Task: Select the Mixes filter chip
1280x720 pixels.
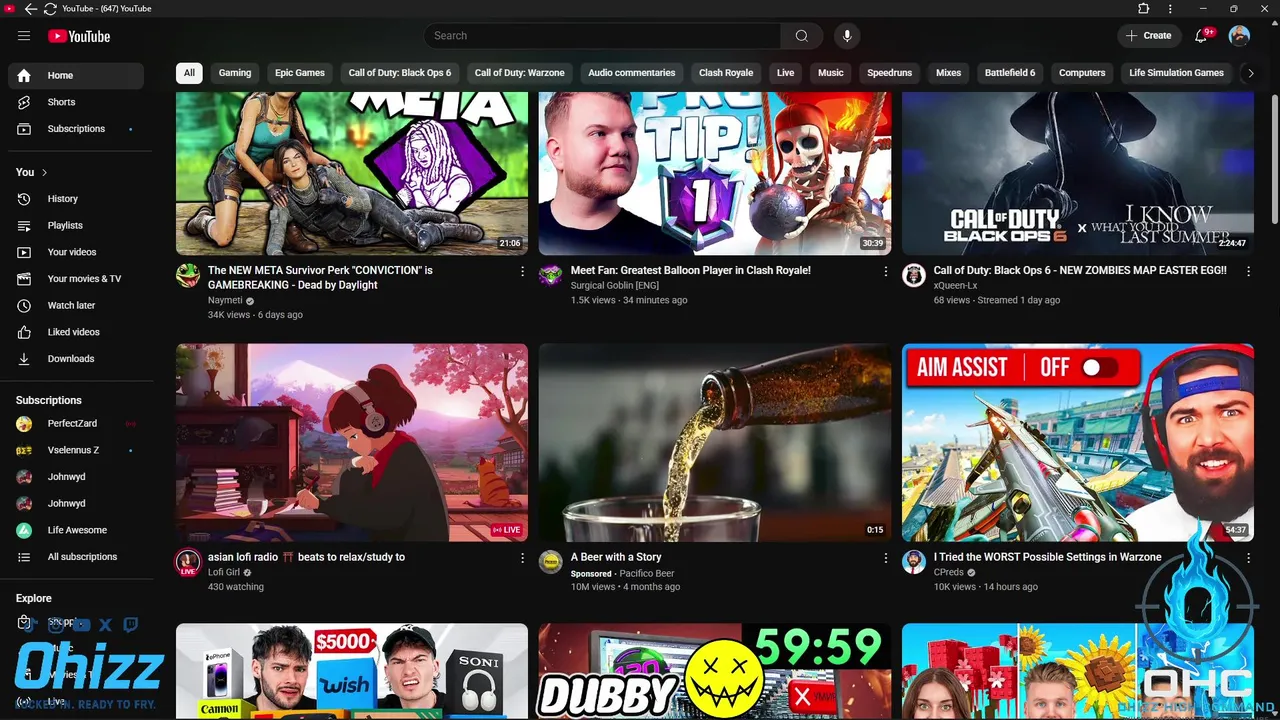Action: (949, 73)
